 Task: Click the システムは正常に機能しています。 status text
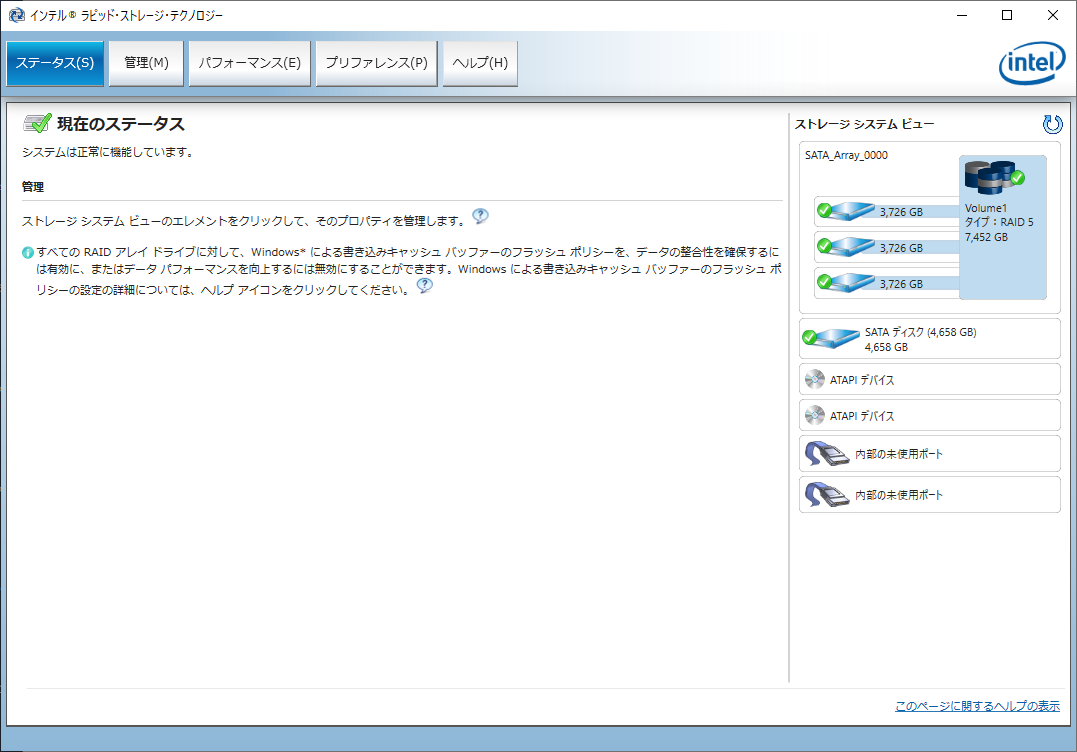109,152
